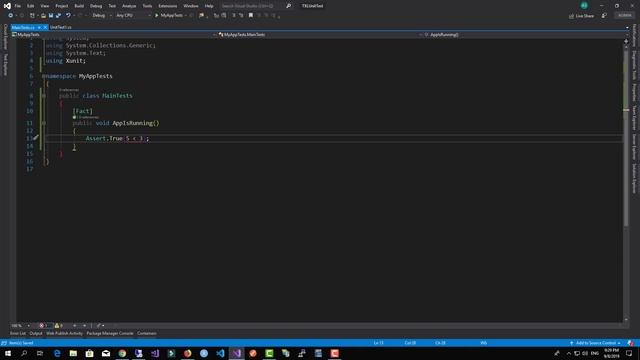The width and height of the screenshot is (640, 360).
Task: Click the save file toolbar icon
Action: [x=51, y=16]
